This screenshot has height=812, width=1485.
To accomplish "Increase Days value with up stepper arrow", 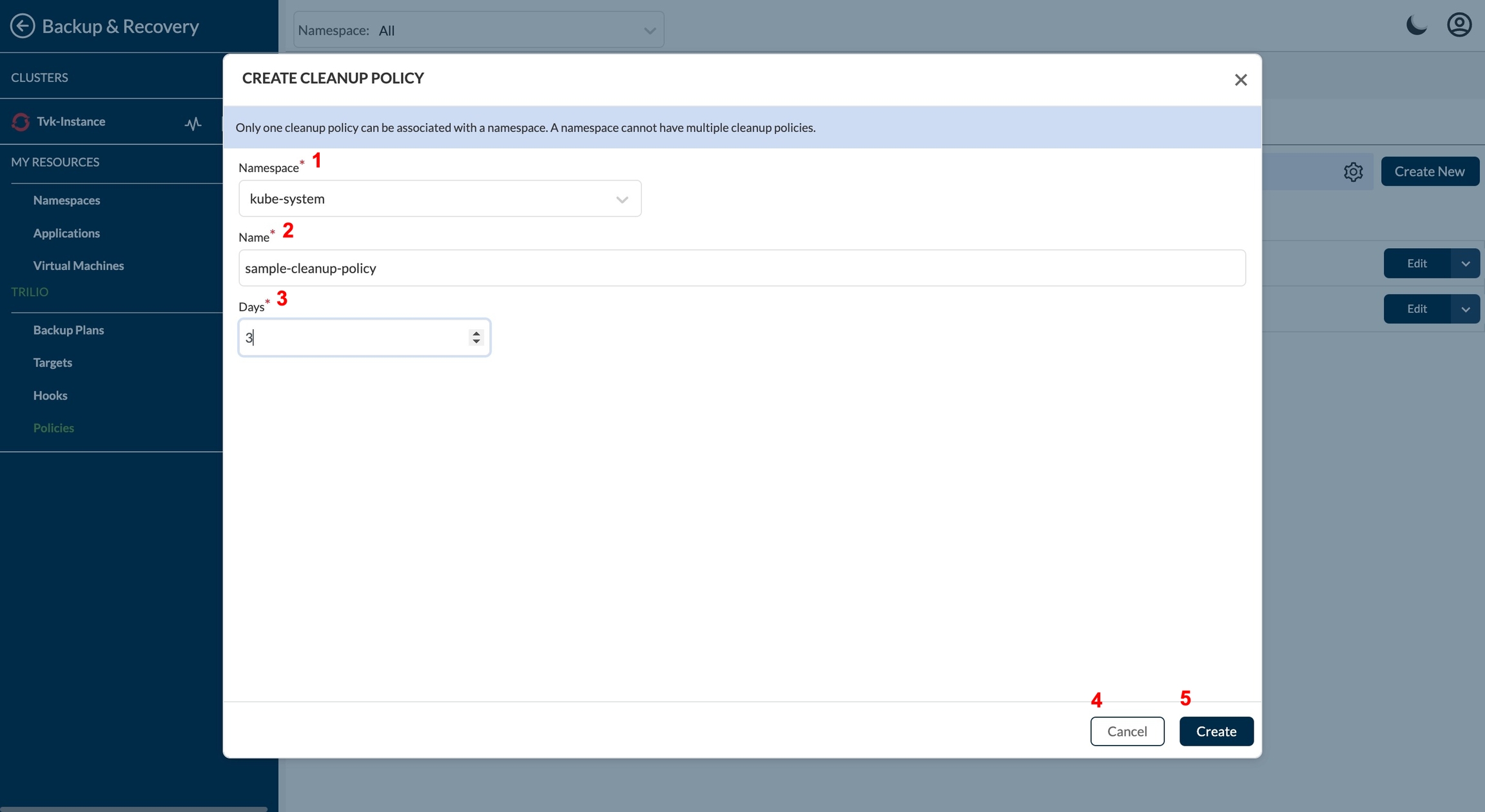I will 476,333.
